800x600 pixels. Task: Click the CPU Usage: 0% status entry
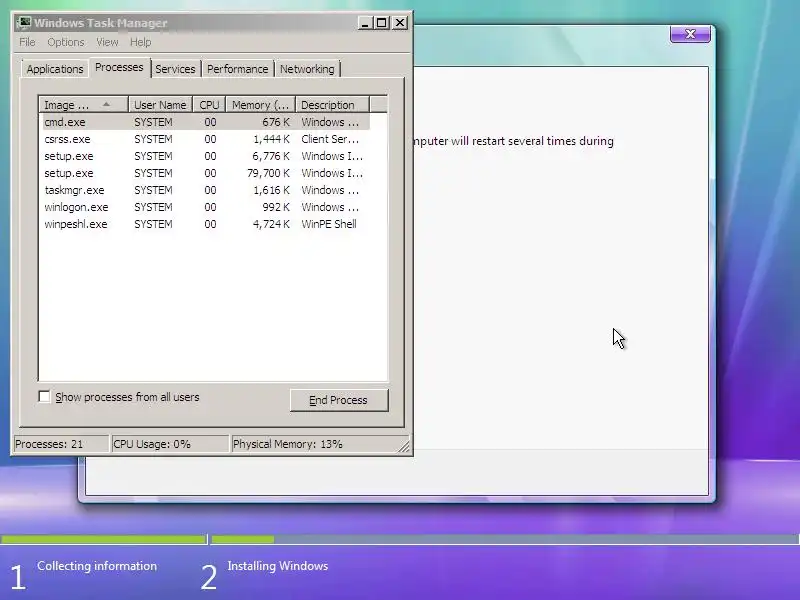click(x=170, y=444)
